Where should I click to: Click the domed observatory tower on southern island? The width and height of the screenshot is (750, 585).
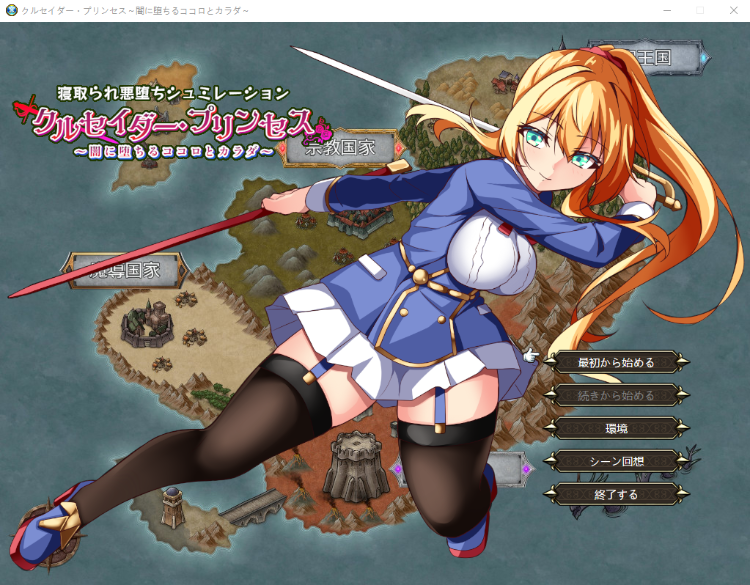(x=173, y=507)
